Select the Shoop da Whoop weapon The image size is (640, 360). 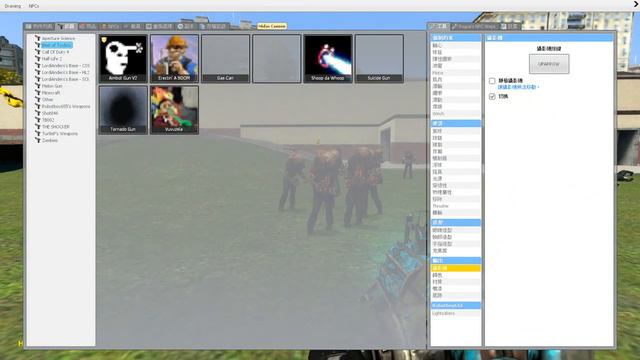328,58
